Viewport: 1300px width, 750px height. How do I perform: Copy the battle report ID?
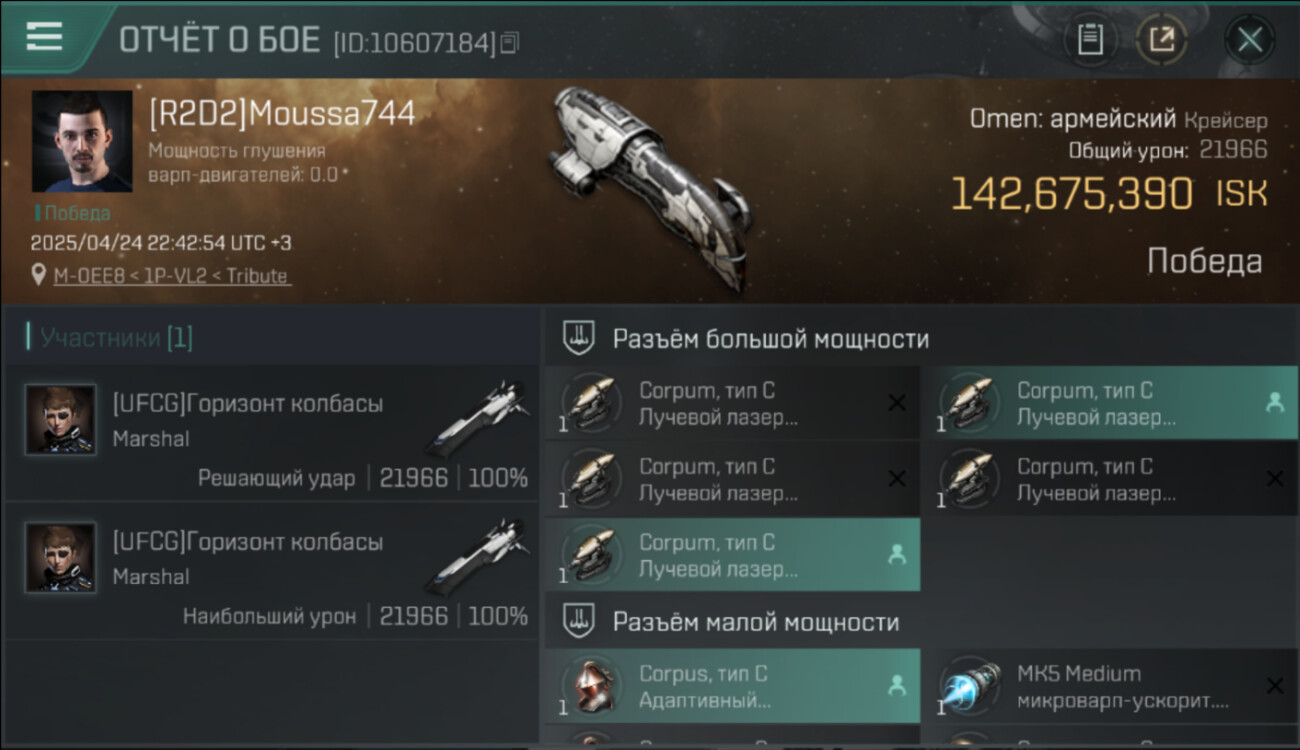[510, 42]
